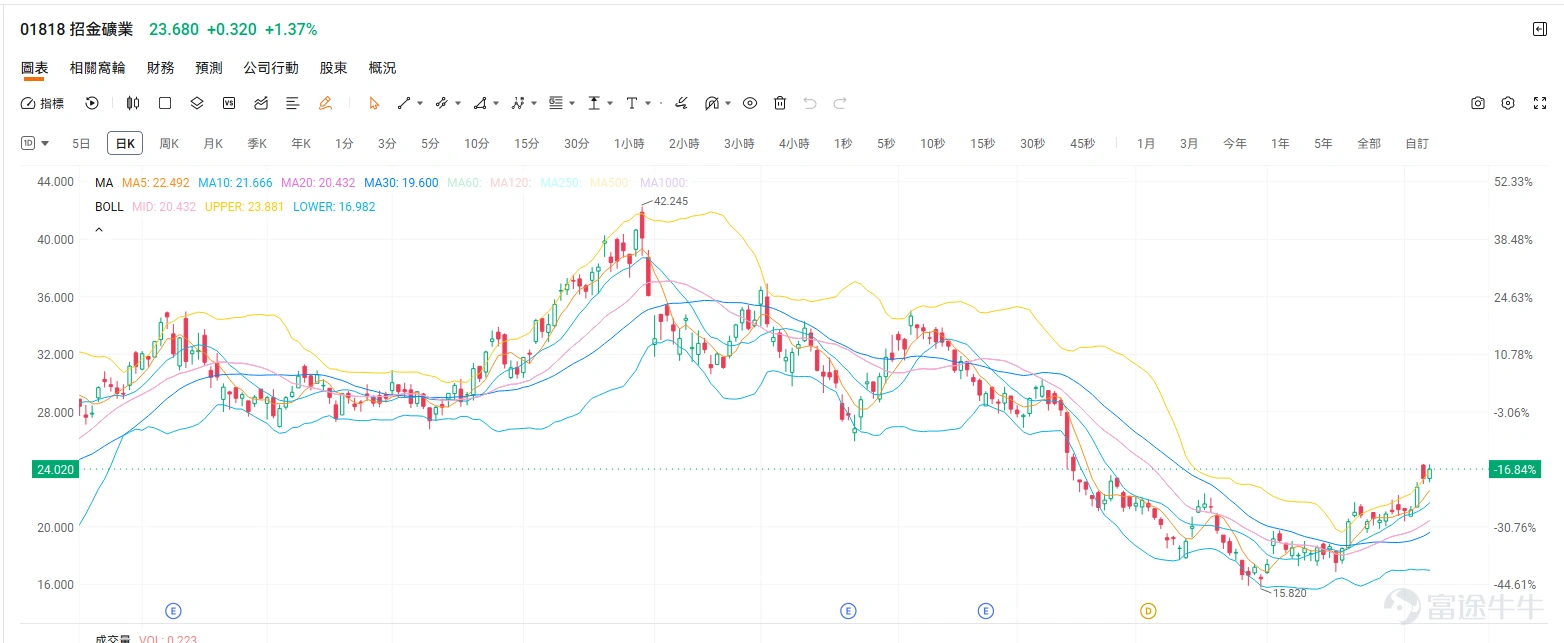Click the text-lines list icon
The height and width of the screenshot is (643, 1564).
pos(293,103)
